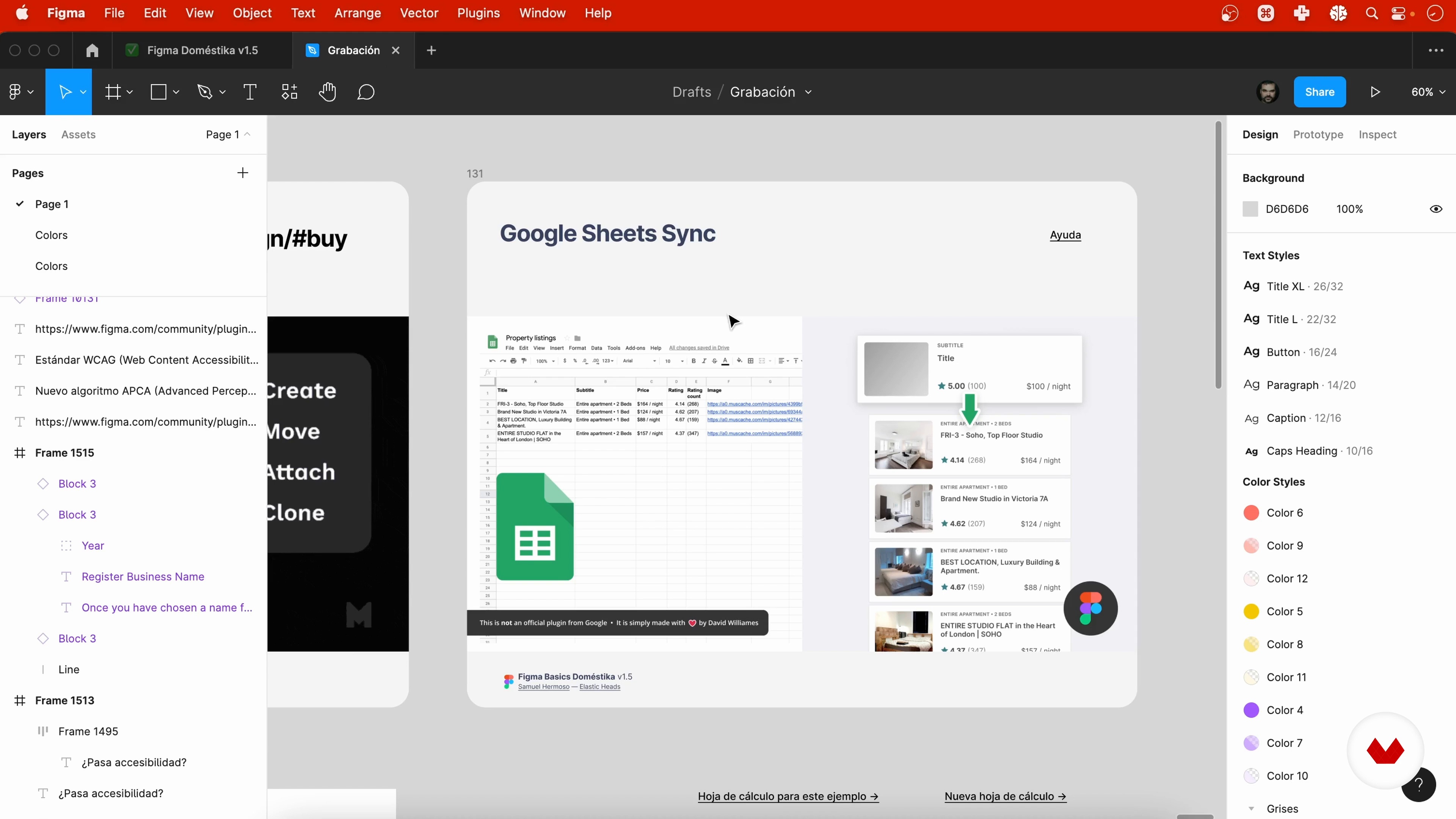
Task: Click the Frame 1495 auto layout icon
Action: tap(43, 731)
